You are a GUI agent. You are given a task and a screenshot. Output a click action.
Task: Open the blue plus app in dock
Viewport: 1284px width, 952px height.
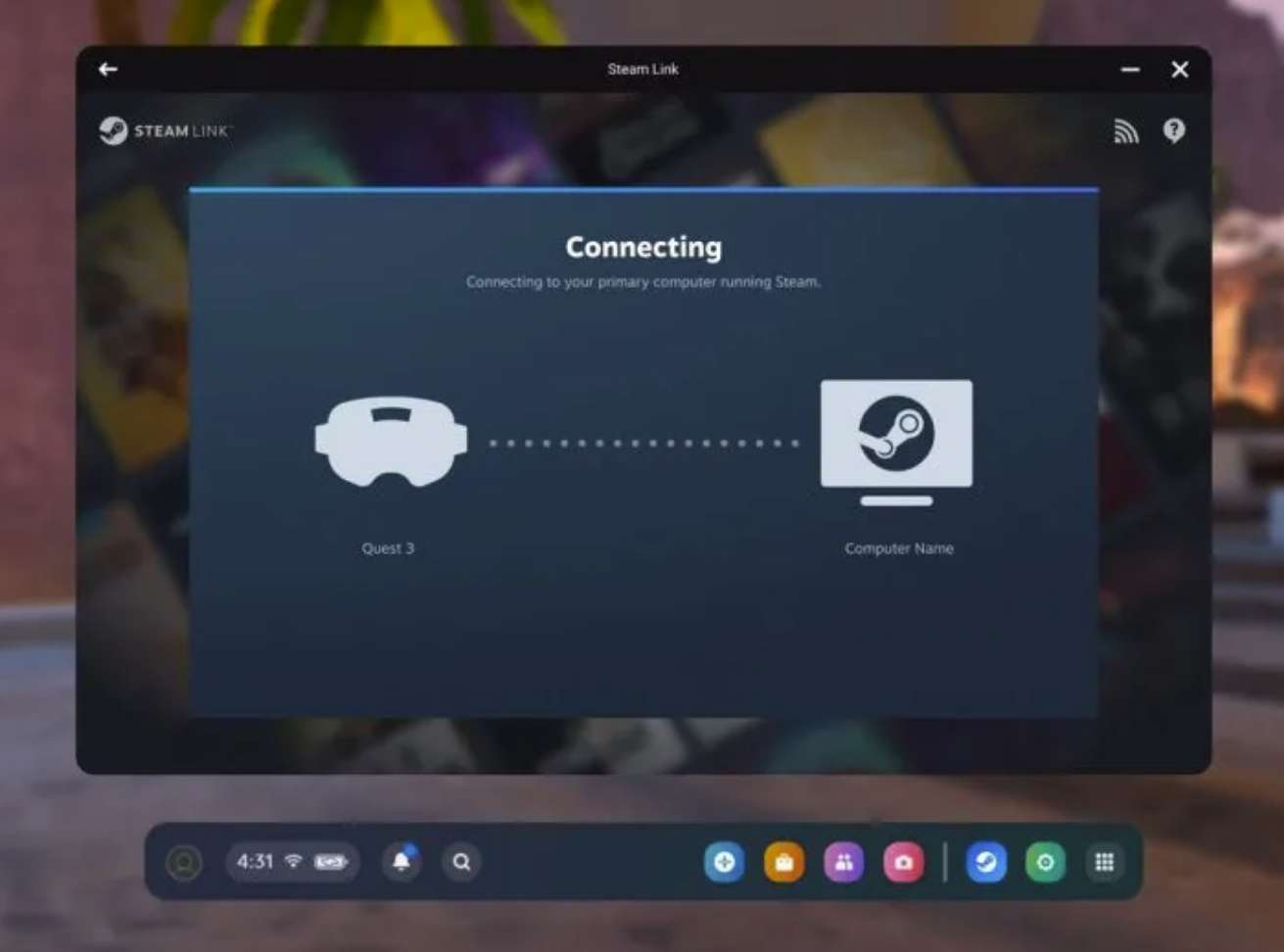pos(725,862)
